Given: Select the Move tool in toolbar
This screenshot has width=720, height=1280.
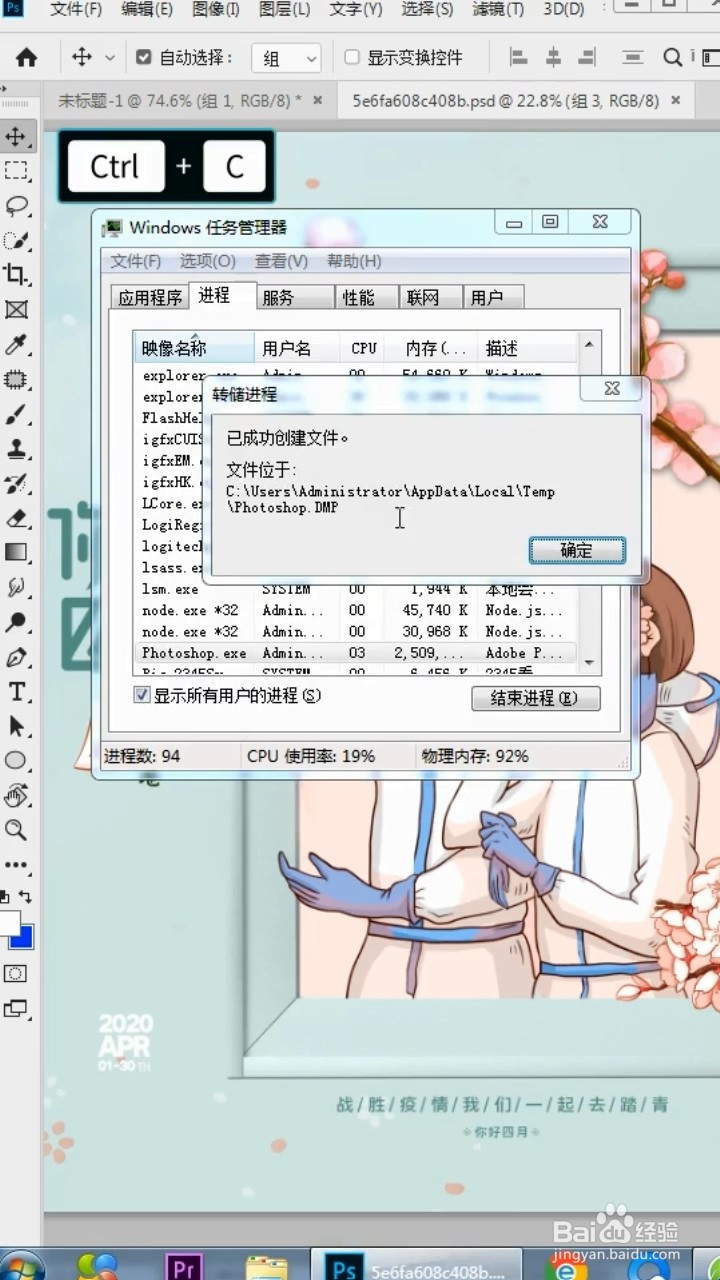Looking at the screenshot, I should coord(16,136).
